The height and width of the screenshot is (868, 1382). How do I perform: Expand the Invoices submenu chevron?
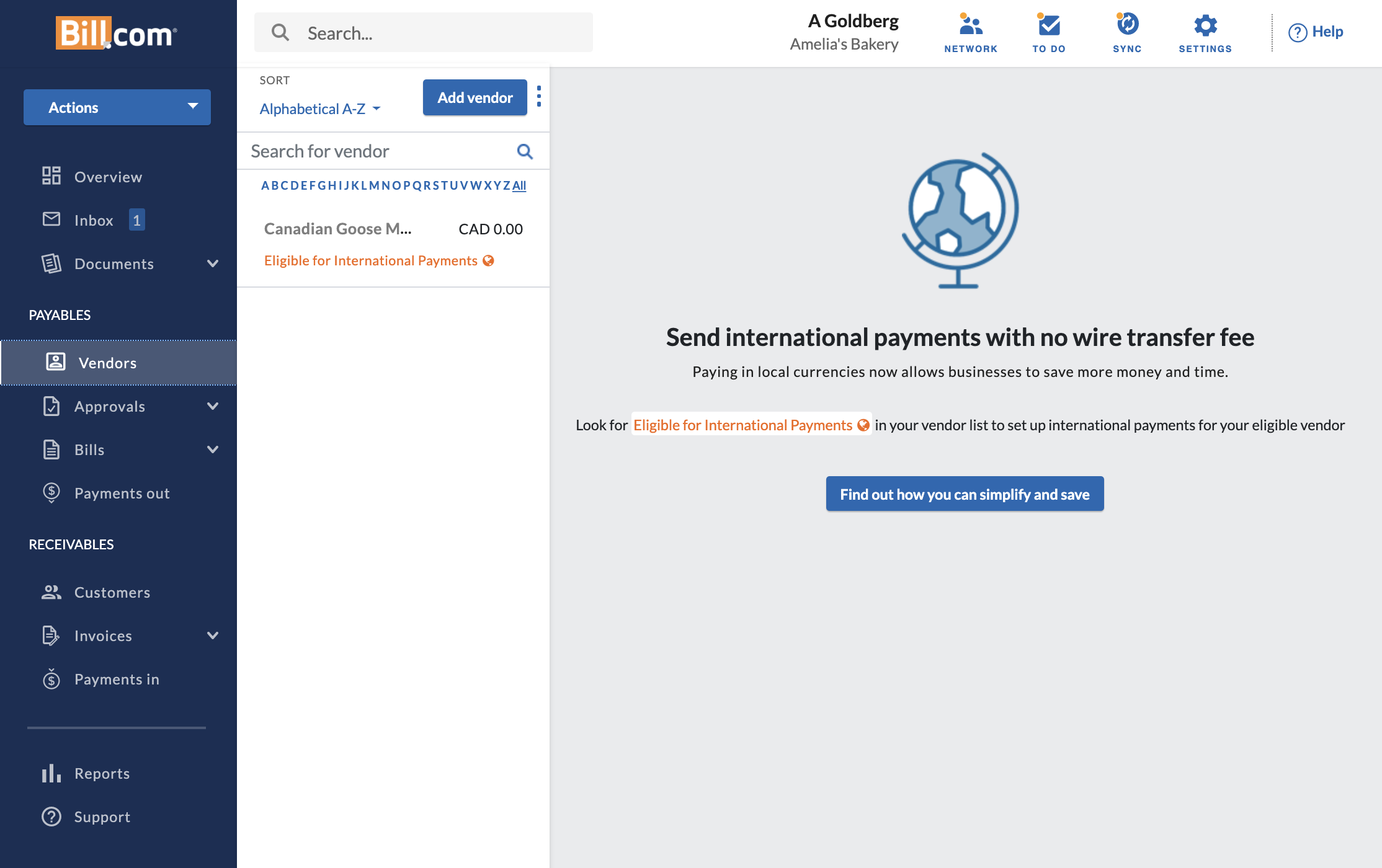tap(213, 635)
